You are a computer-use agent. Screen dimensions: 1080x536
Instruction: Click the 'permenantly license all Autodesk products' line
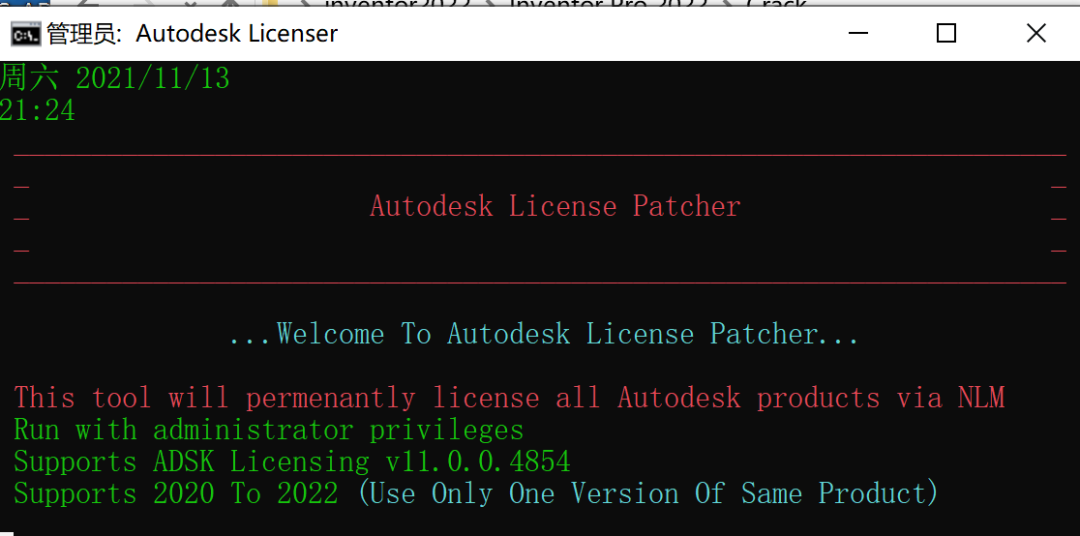point(509,398)
